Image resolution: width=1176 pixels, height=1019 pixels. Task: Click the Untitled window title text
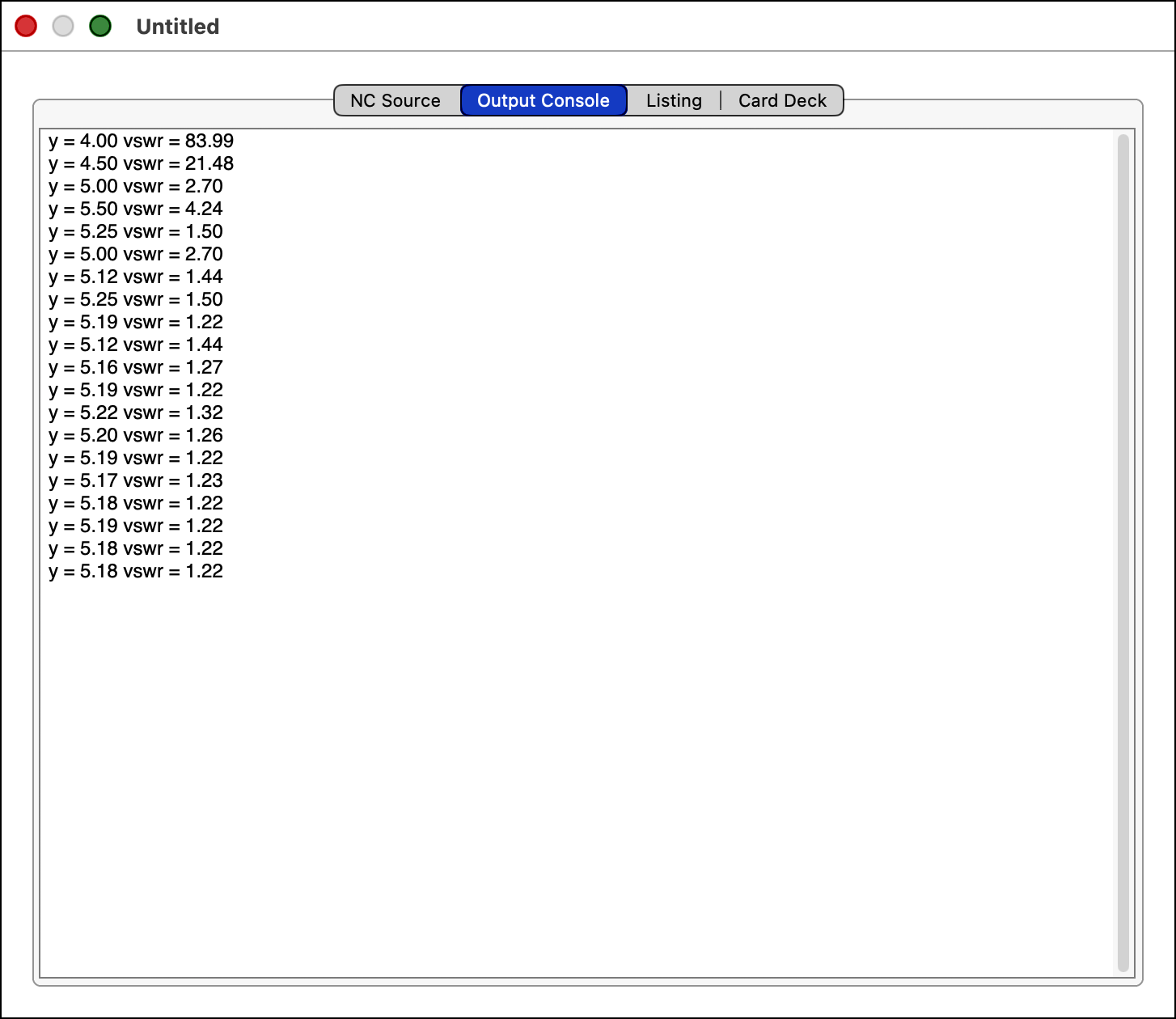(177, 27)
